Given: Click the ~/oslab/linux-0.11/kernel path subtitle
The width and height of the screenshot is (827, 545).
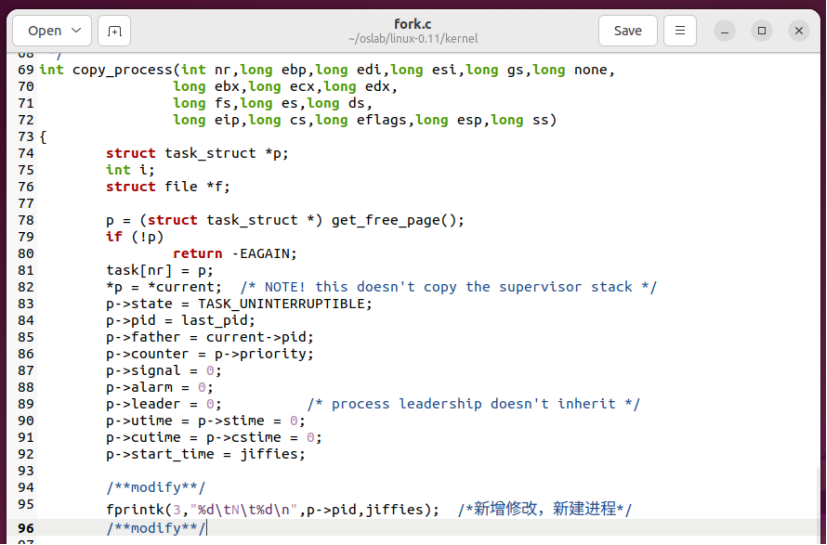Looking at the screenshot, I should point(412,39).
